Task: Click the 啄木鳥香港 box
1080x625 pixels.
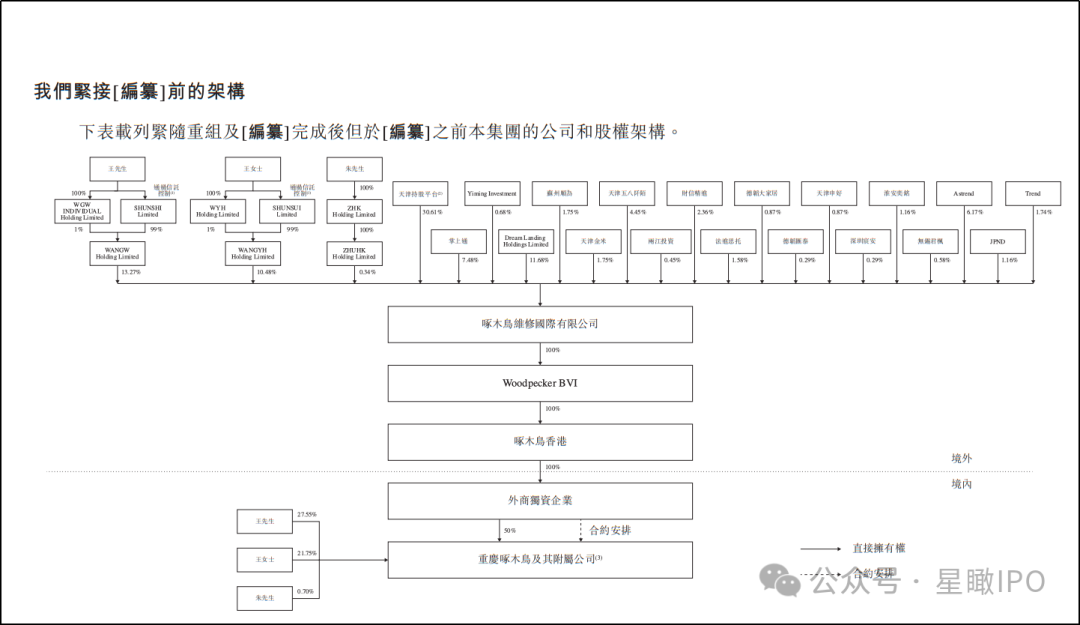Action: (540, 441)
